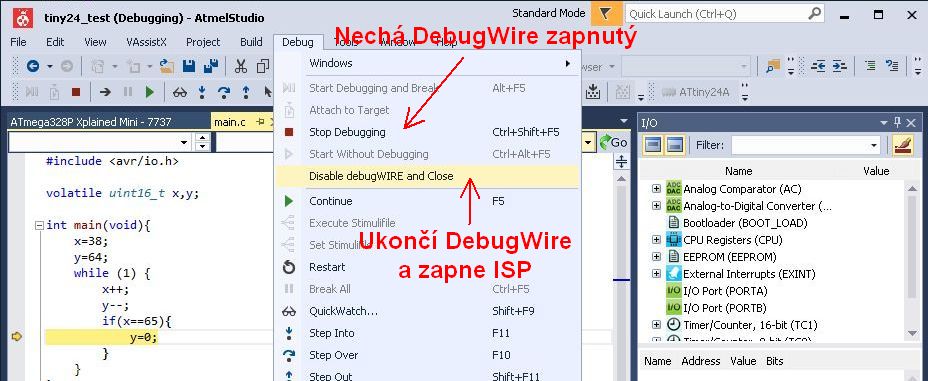Click the Device Programming chip icon

pyautogui.click(x=593, y=92)
